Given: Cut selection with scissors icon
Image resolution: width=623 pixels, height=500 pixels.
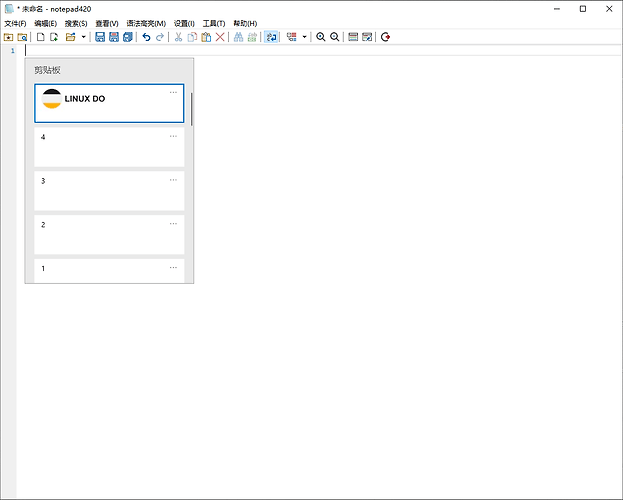Looking at the screenshot, I should point(178,37).
